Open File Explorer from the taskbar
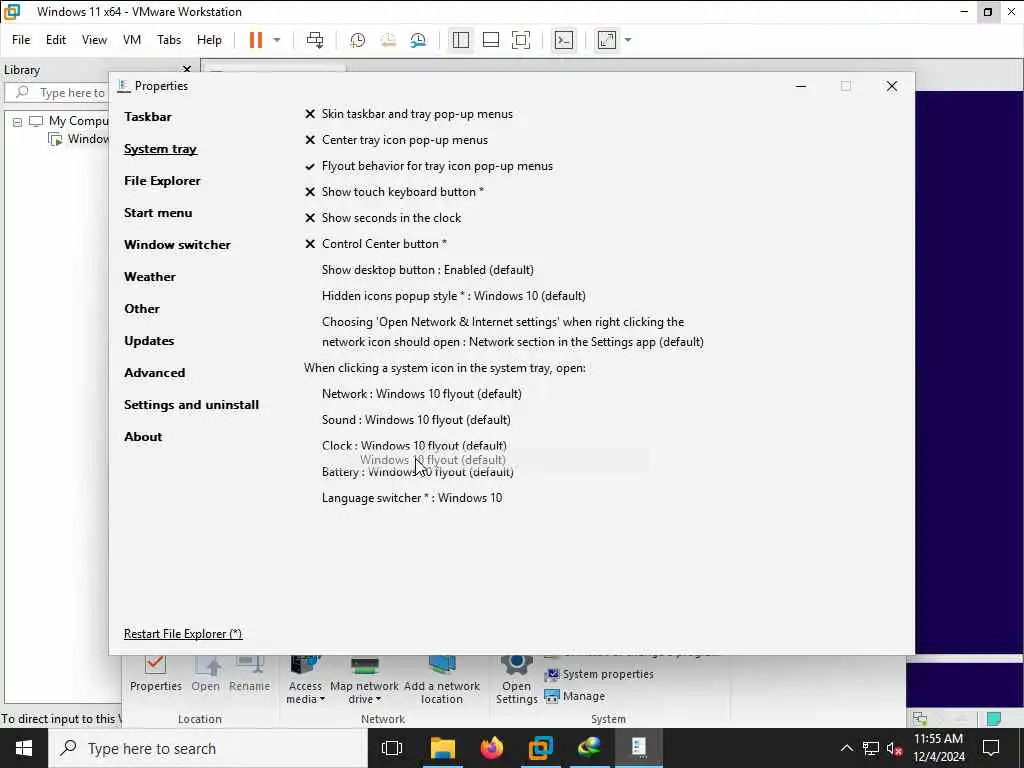The image size is (1024, 768). [442, 748]
